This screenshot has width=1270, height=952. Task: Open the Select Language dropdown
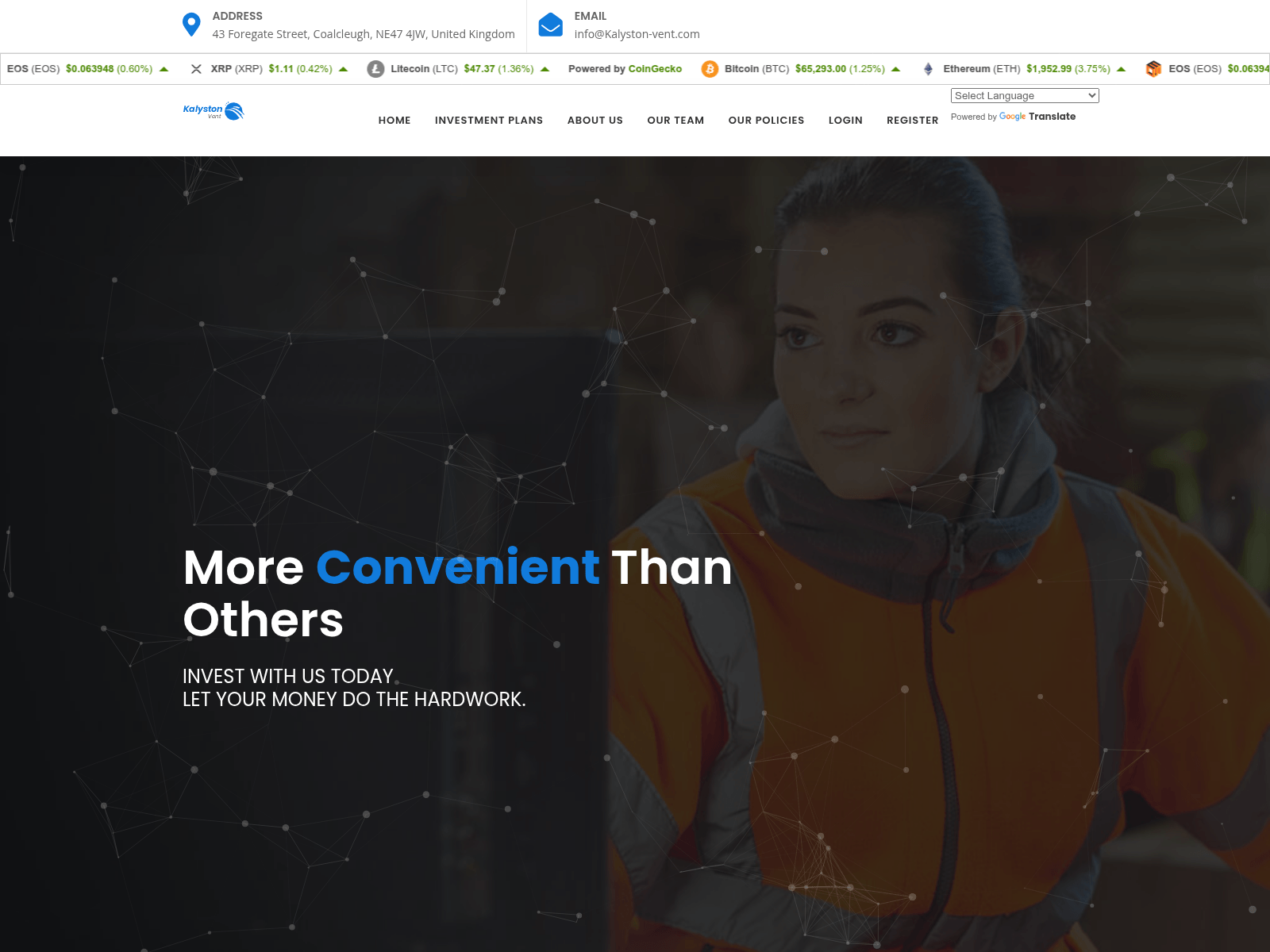click(1025, 95)
